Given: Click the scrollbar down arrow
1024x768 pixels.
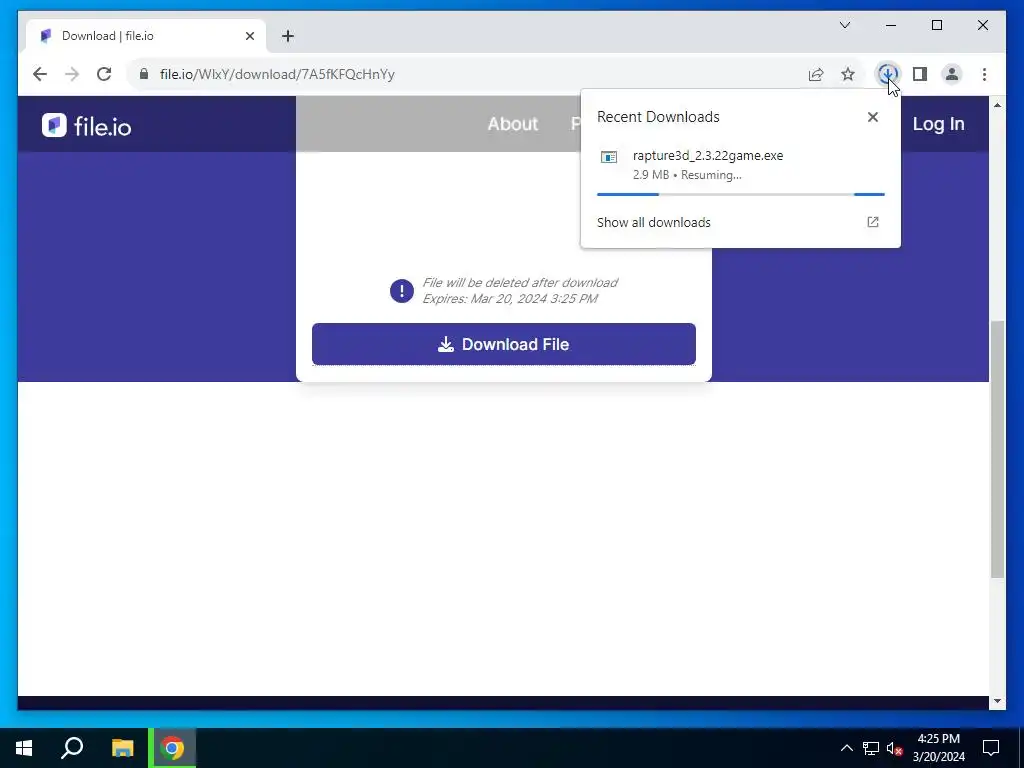Looking at the screenshot, I should [x=997, y=701].
